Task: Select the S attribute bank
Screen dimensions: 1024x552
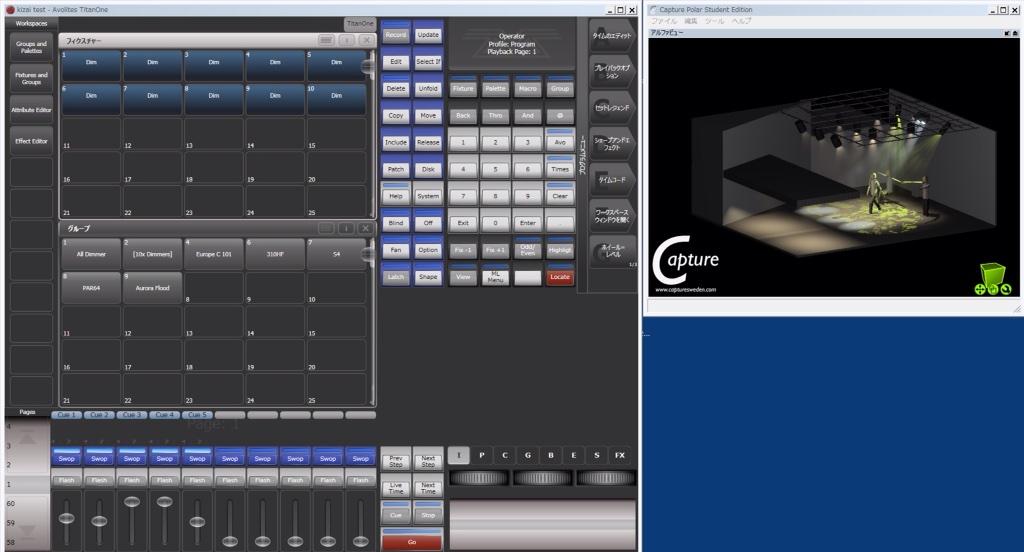Action: (x=596, y=455)
